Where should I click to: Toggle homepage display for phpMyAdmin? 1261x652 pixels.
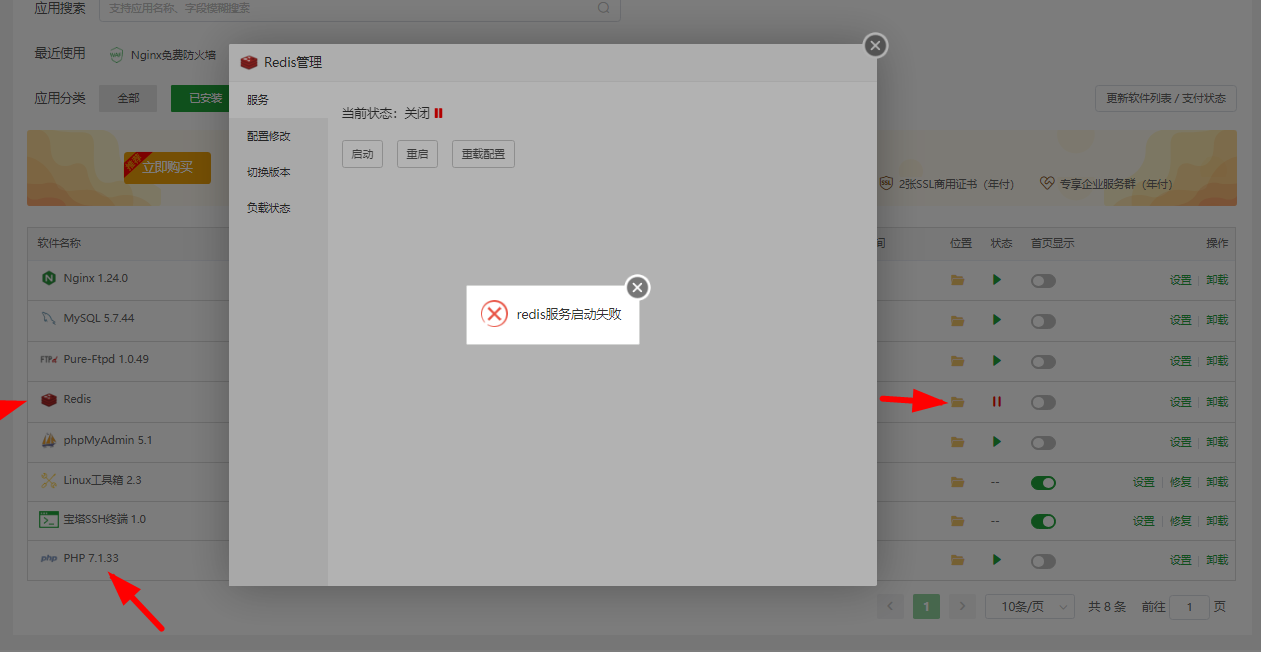pos(1043,442)
